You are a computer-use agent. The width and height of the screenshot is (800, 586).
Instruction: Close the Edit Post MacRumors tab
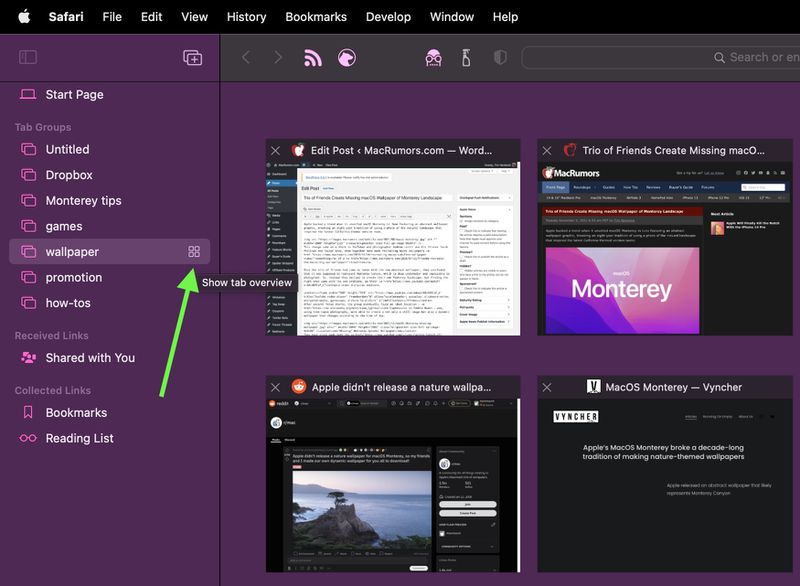coord(276,151)
